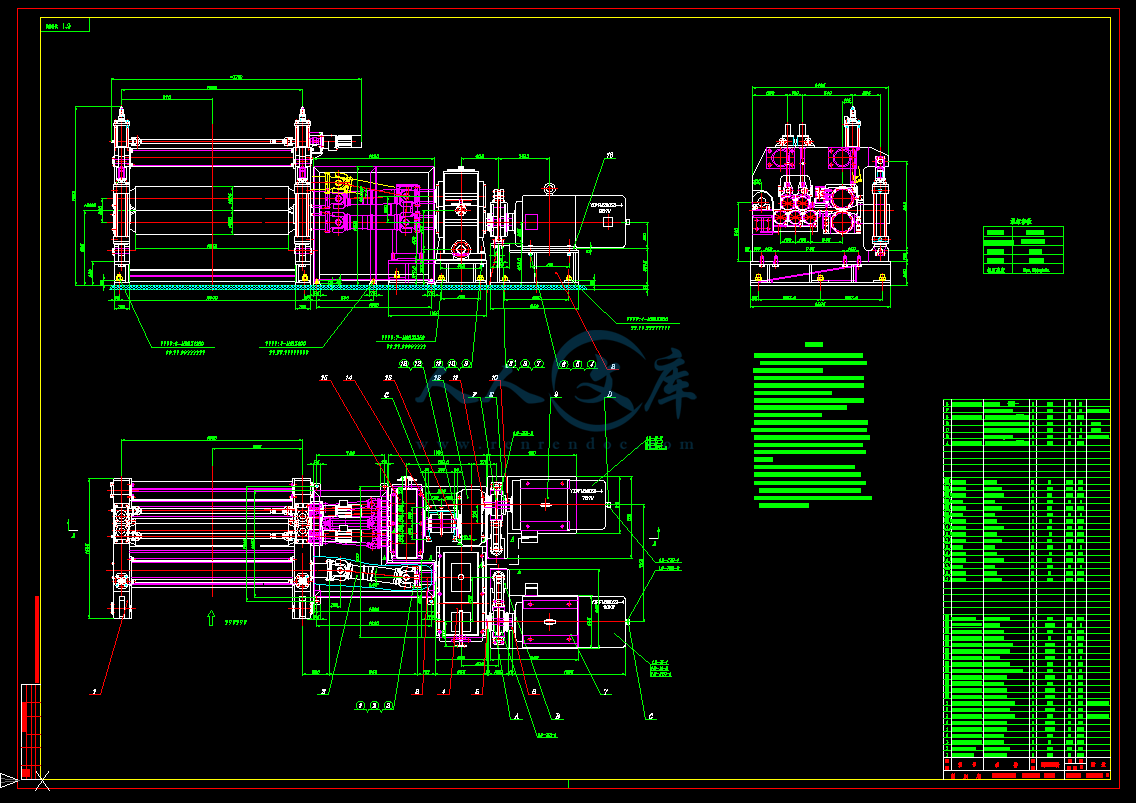
Task: Select section label "B" below the plan view
Action: point(558,716)
